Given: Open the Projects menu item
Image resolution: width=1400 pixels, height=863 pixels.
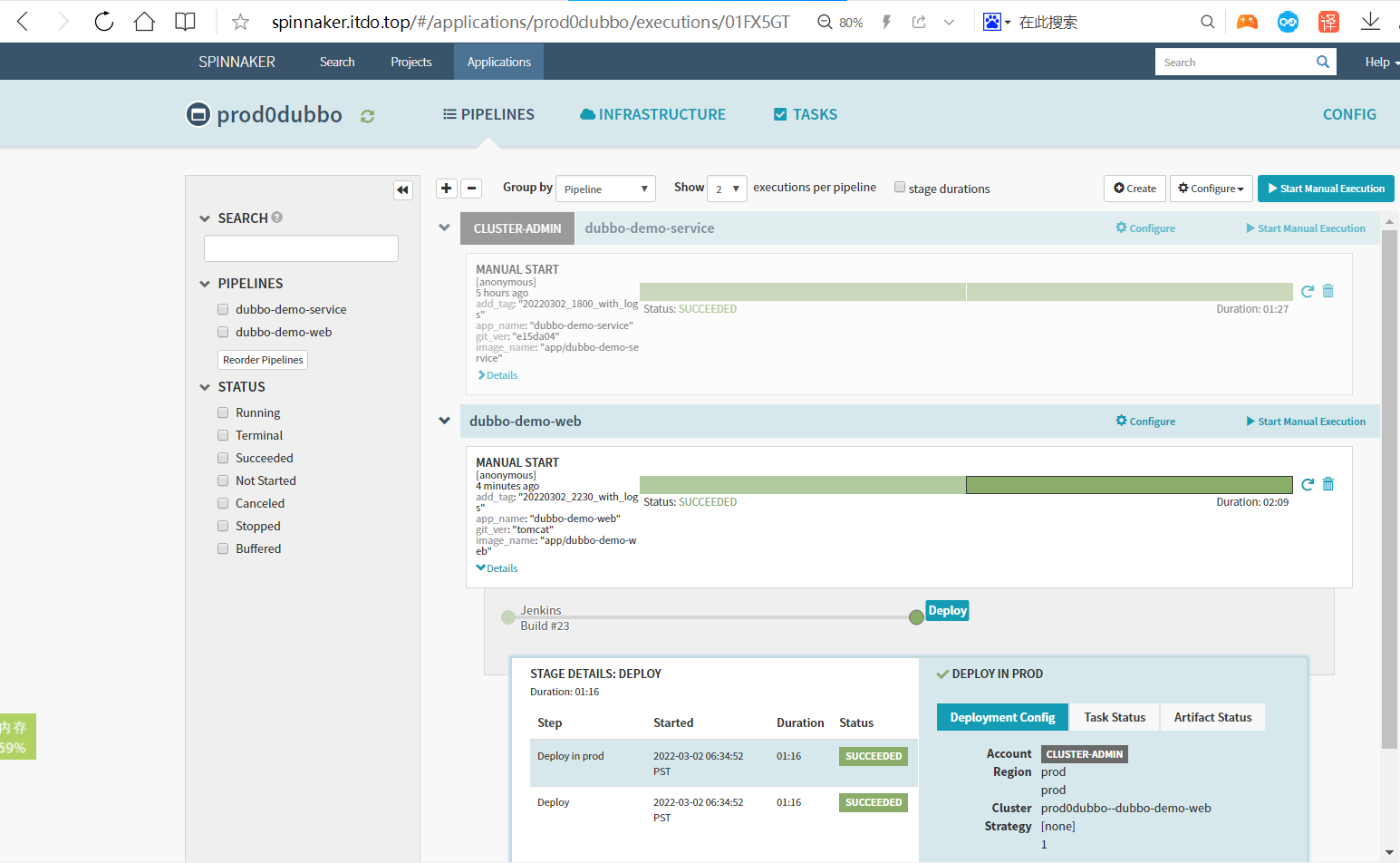Looking at the screenshot, I should point(411,62).
